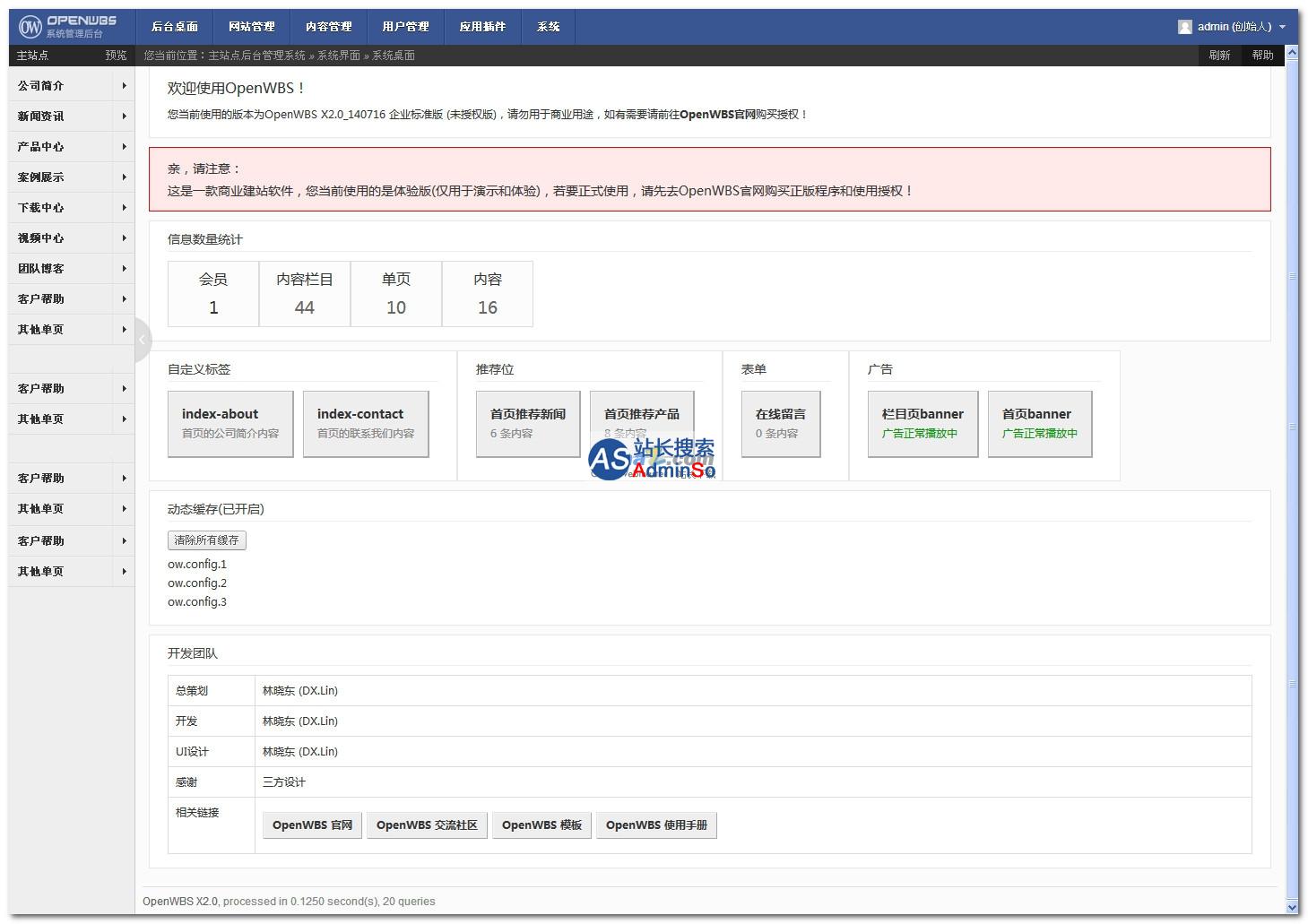The width and height of the screenshot is (1308, 924).
Task: Open the 用户管理 menu
Action: click(x=406, y=27)
